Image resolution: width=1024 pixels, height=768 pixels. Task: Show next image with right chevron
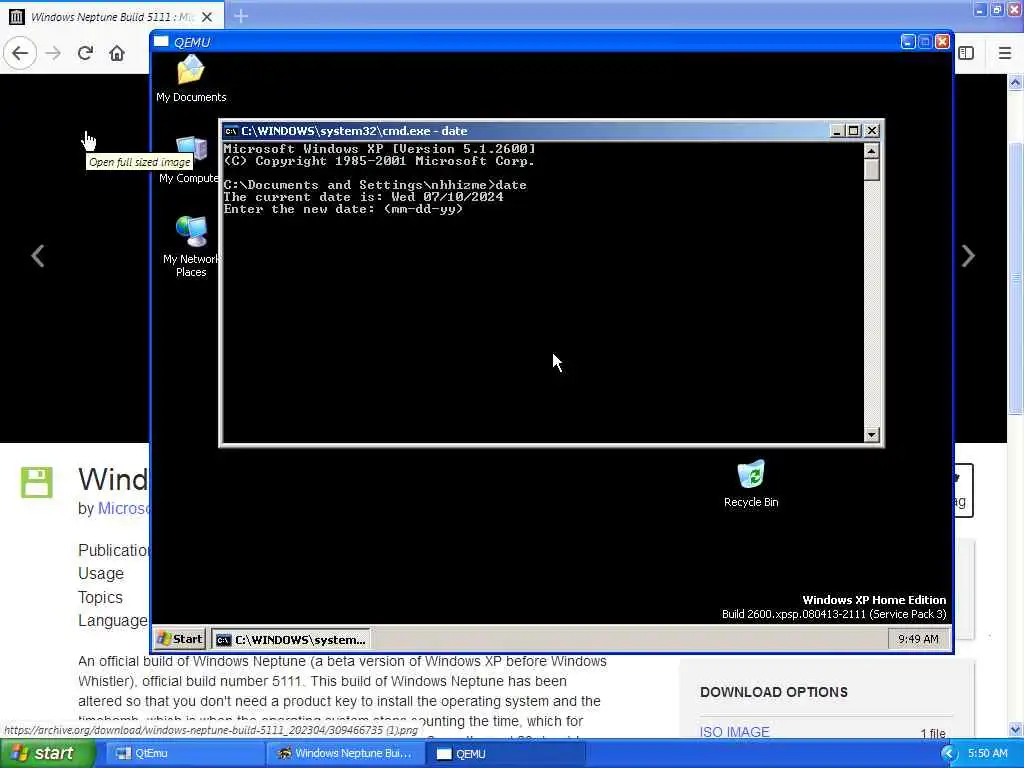(x=968, y=255)
